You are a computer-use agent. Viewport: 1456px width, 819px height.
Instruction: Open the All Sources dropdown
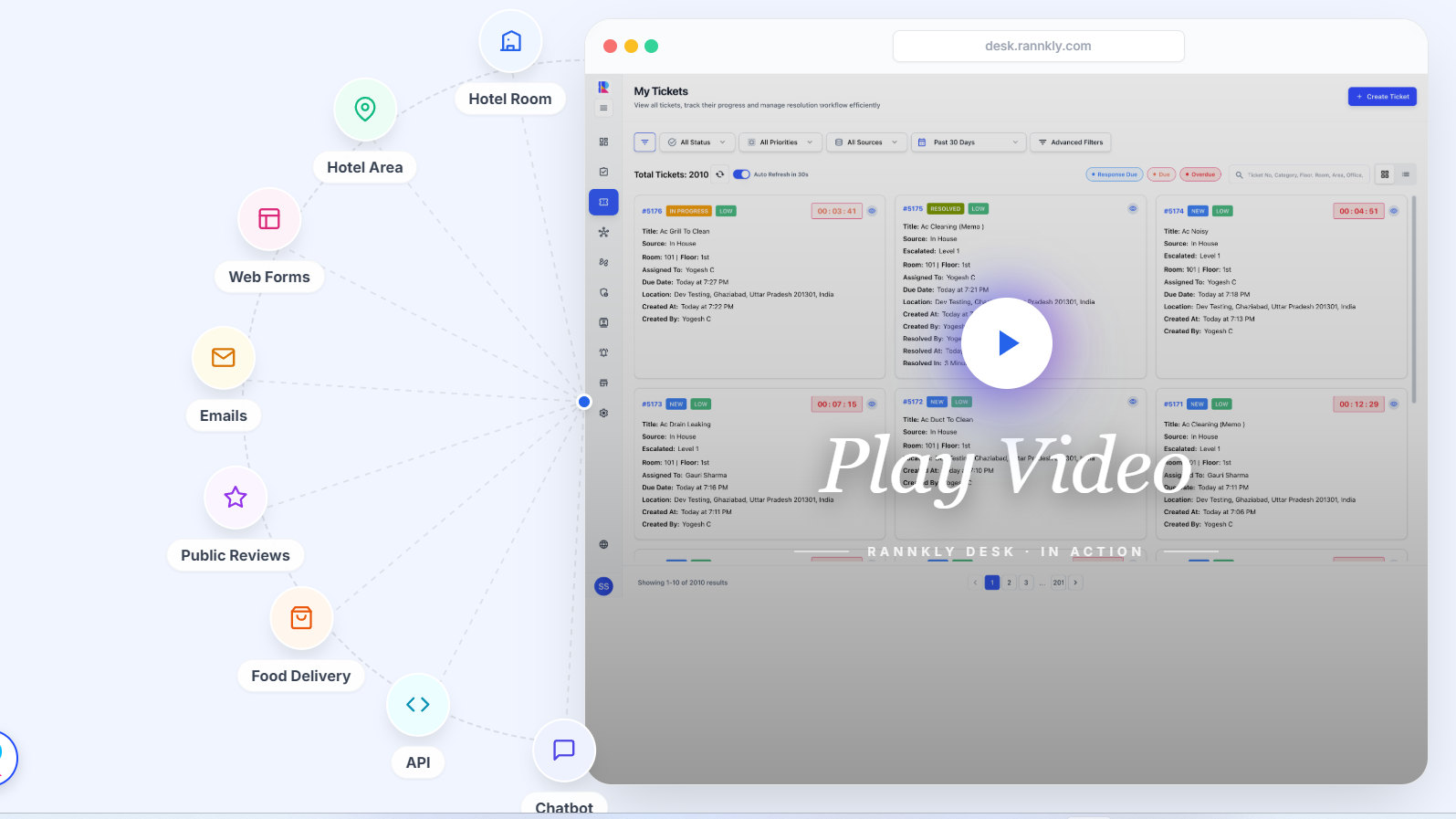coord(866,142)
